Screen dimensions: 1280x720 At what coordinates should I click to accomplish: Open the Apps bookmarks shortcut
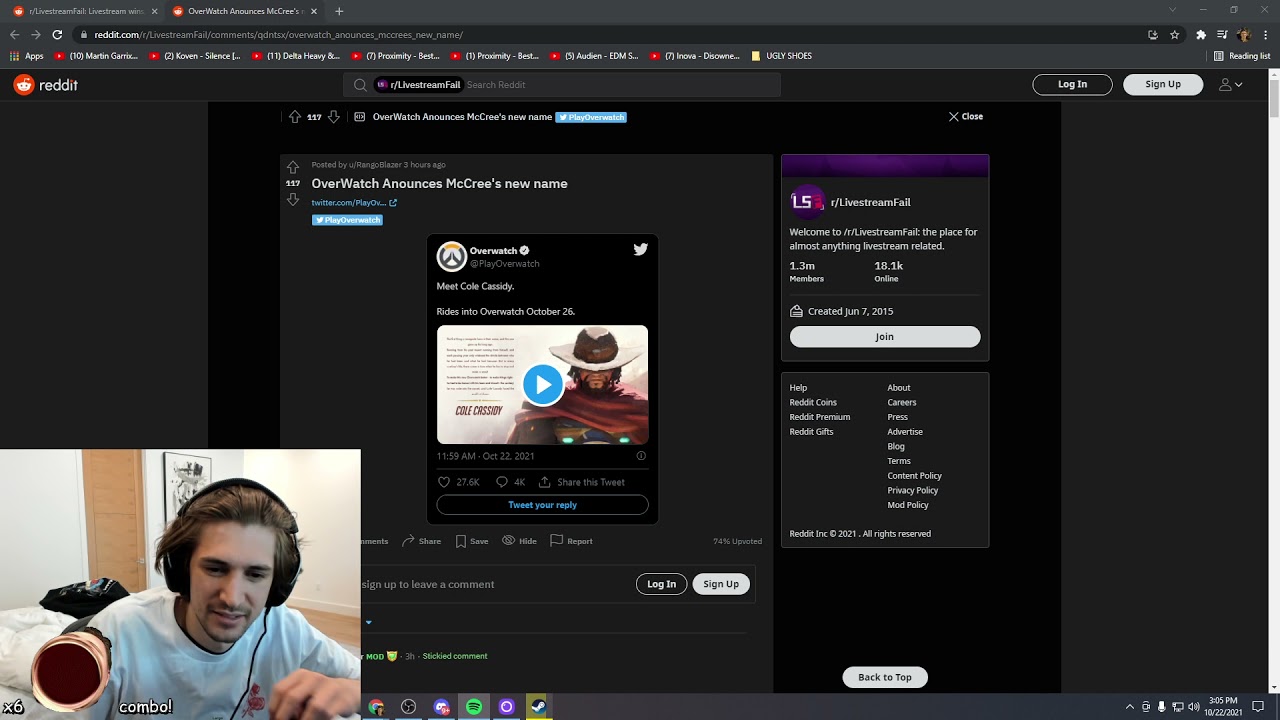click(27, 56)
